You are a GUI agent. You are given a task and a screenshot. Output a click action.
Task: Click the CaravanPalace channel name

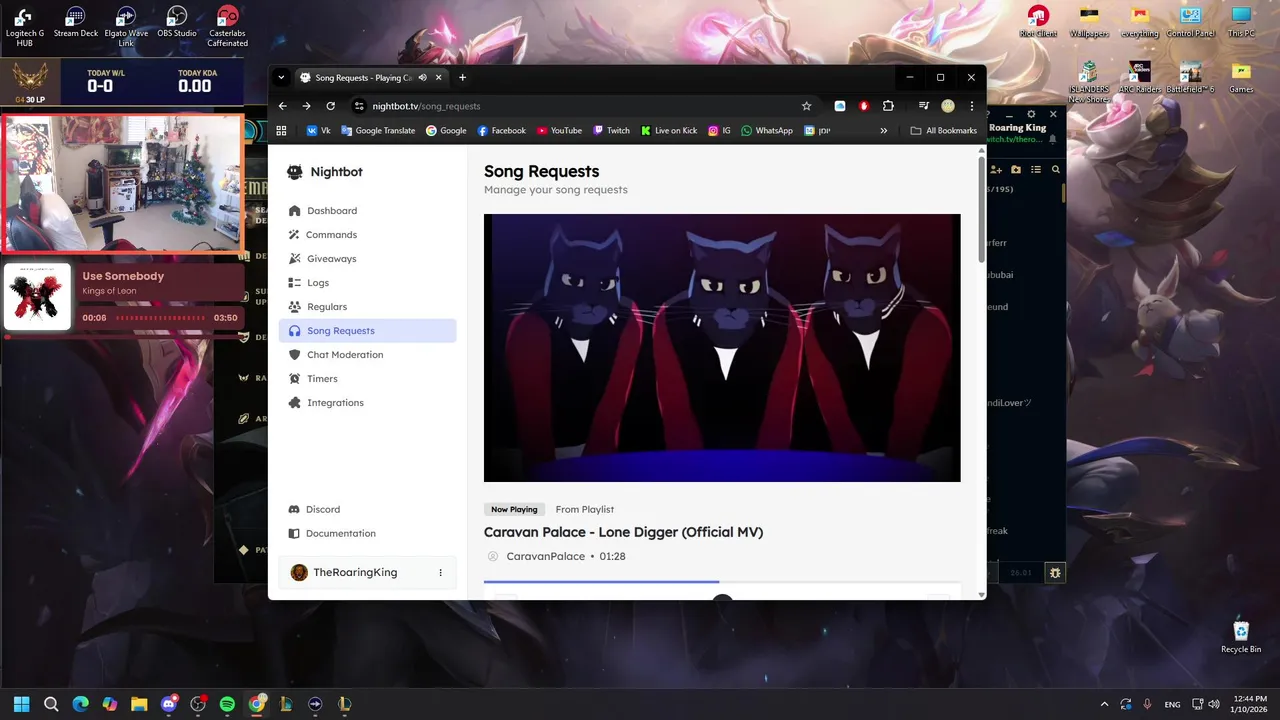(x=545, y=556)
